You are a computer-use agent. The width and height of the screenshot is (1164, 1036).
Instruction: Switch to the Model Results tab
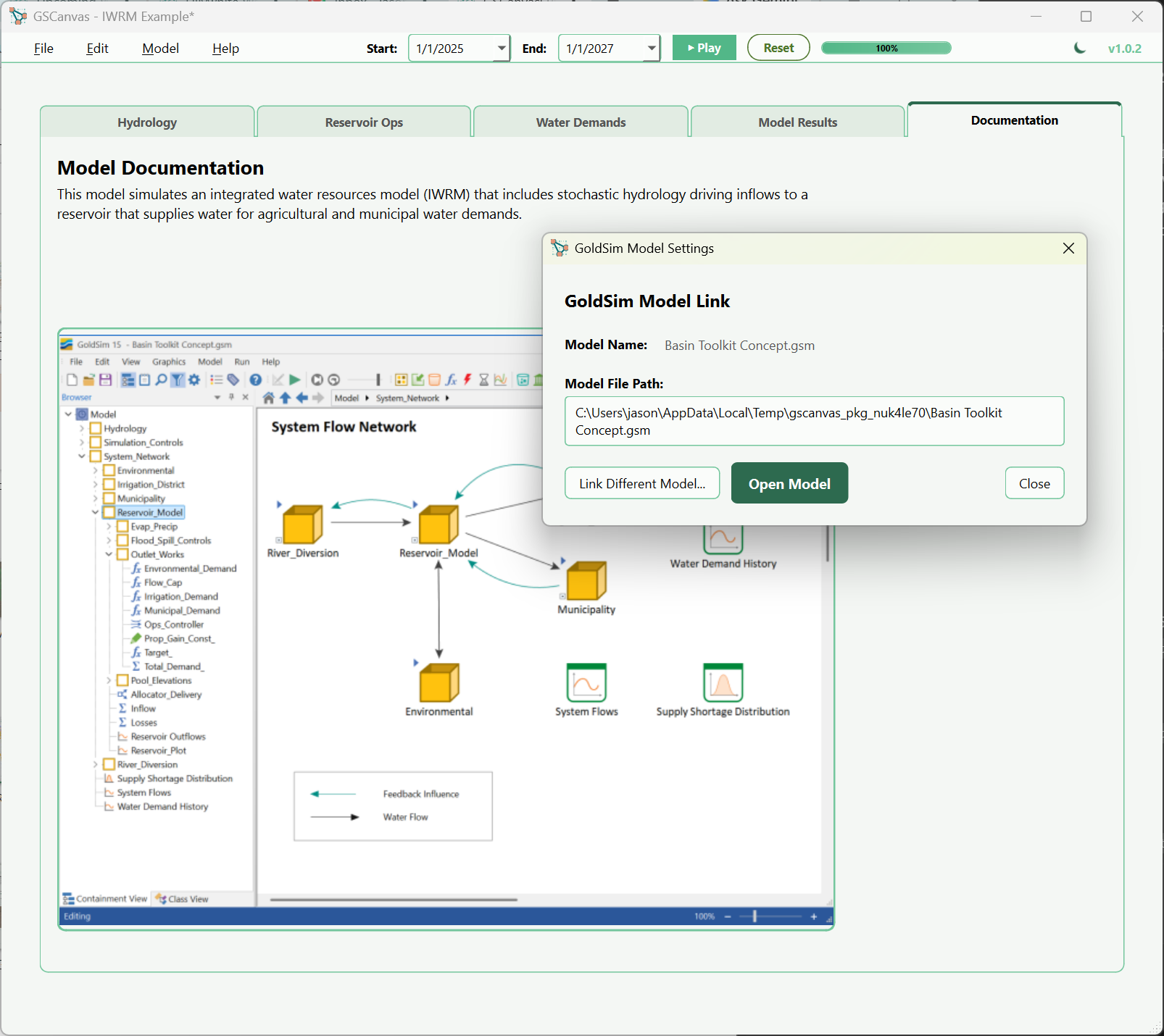tap(797, 122)
